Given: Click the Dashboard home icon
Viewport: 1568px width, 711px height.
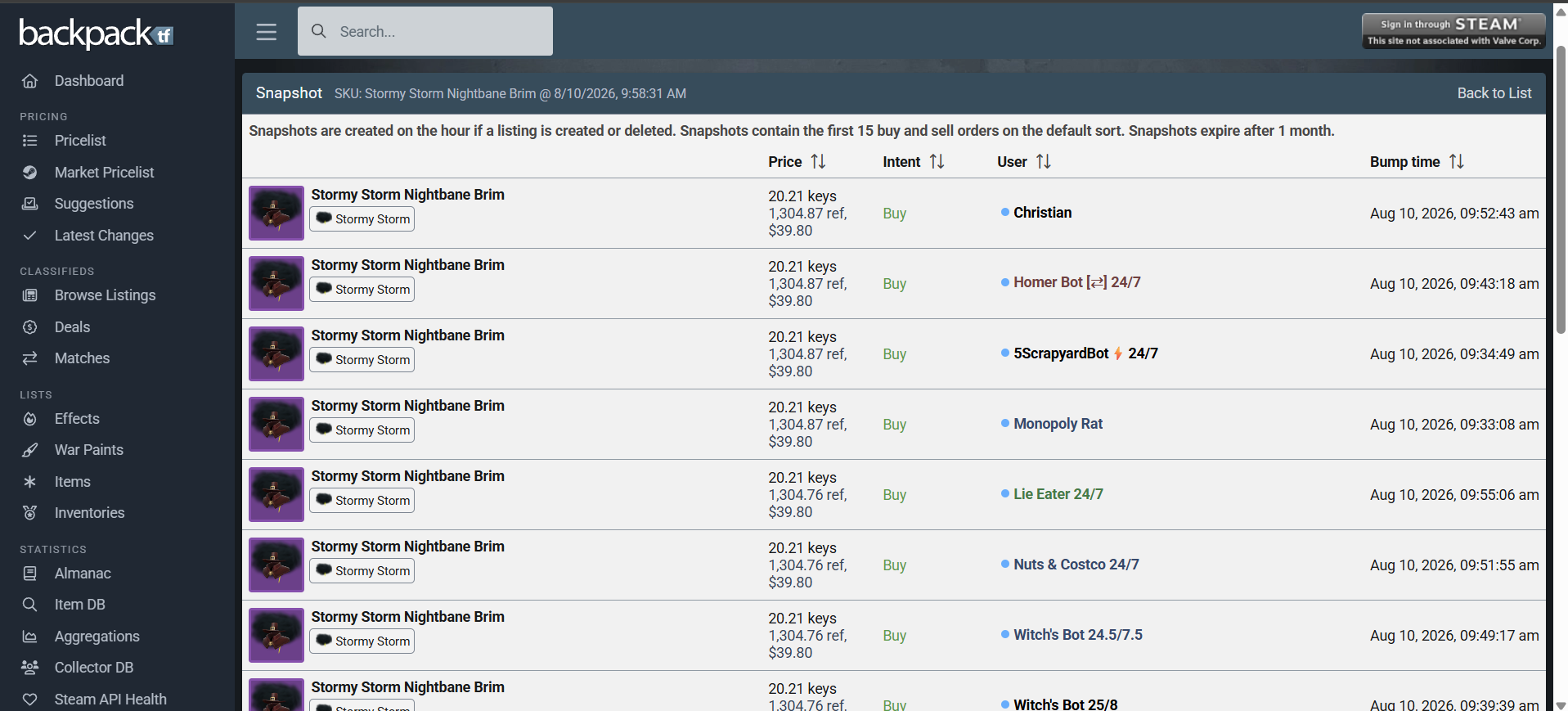Looking at the screenshot, I should [x=30, y=81].
